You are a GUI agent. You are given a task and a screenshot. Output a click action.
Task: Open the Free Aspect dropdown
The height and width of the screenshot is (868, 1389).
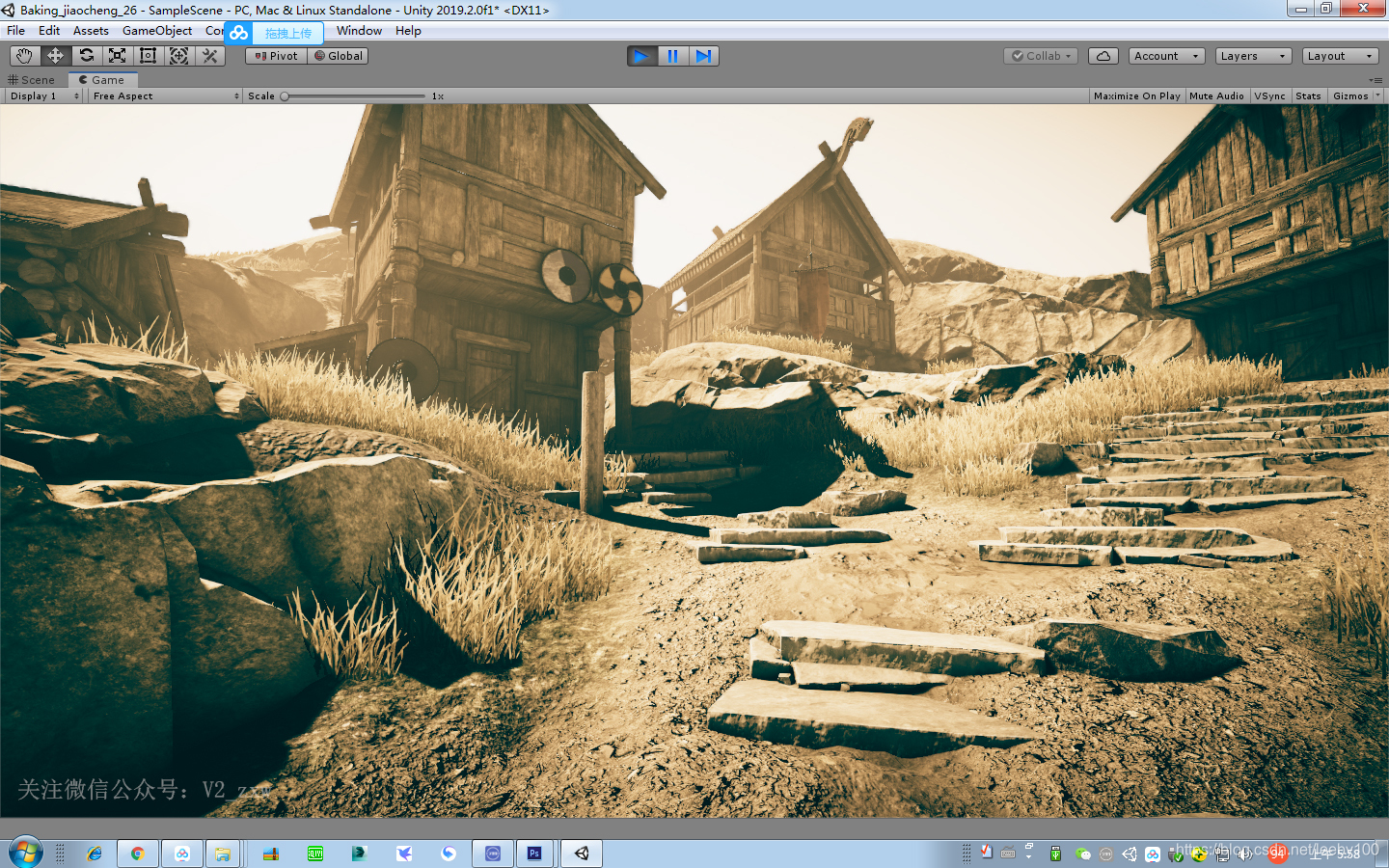pos(166,96)
